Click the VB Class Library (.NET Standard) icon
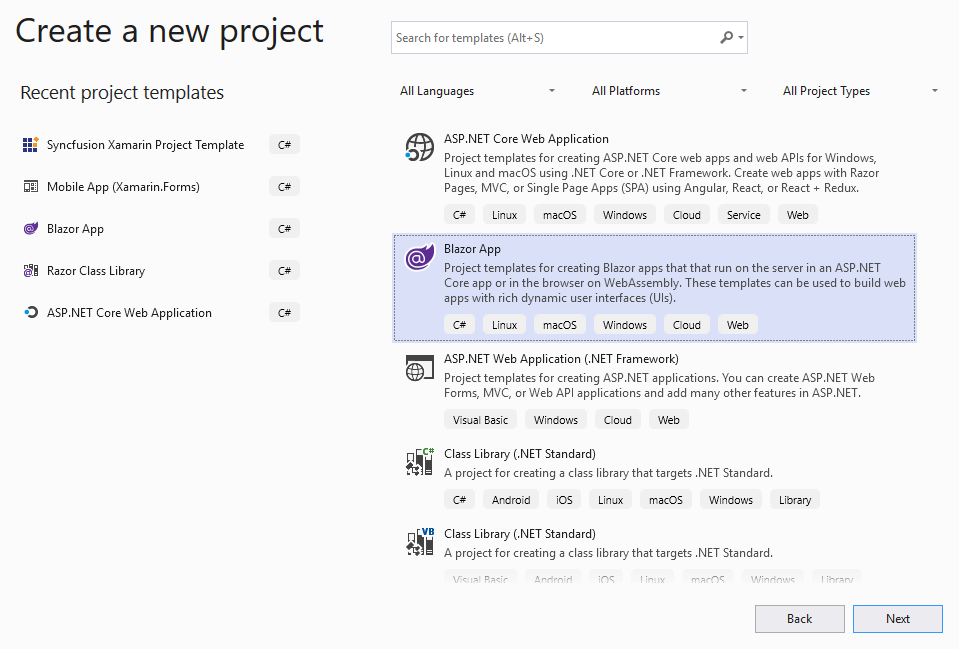This screenshot has height=649, width=959. pos(419,542)
